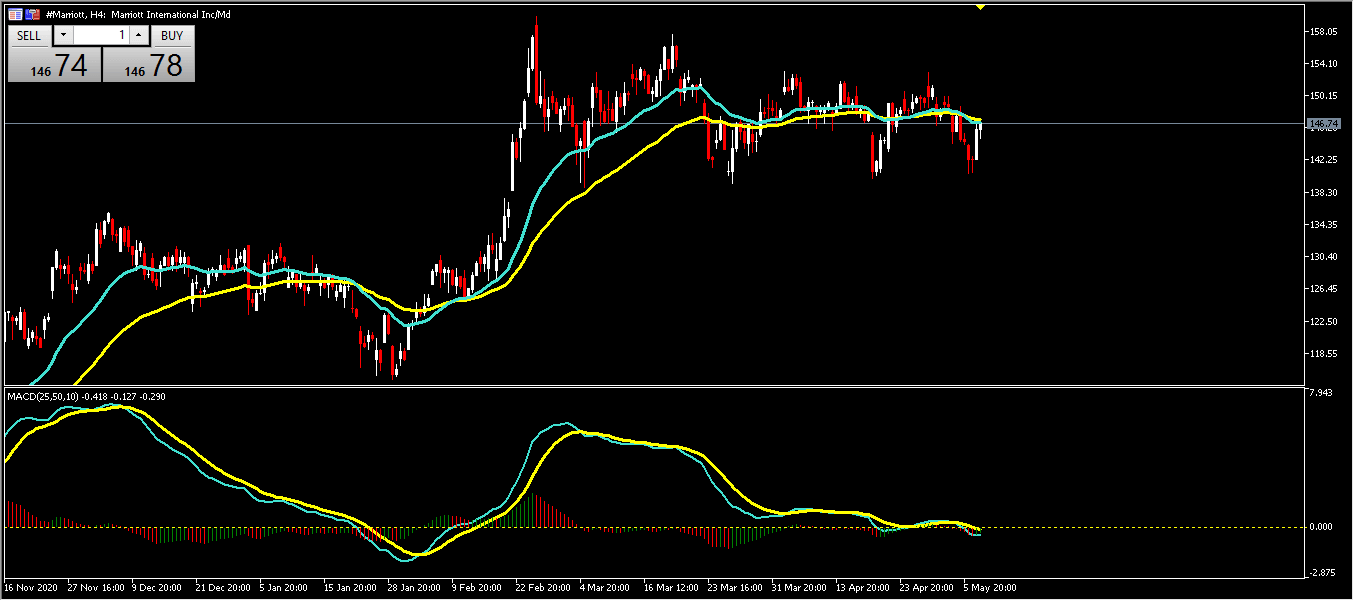Click the current price label 146.74 on axis
Image resolution: width=1354 pixels, height=601 pixels.
(1323, 124)
